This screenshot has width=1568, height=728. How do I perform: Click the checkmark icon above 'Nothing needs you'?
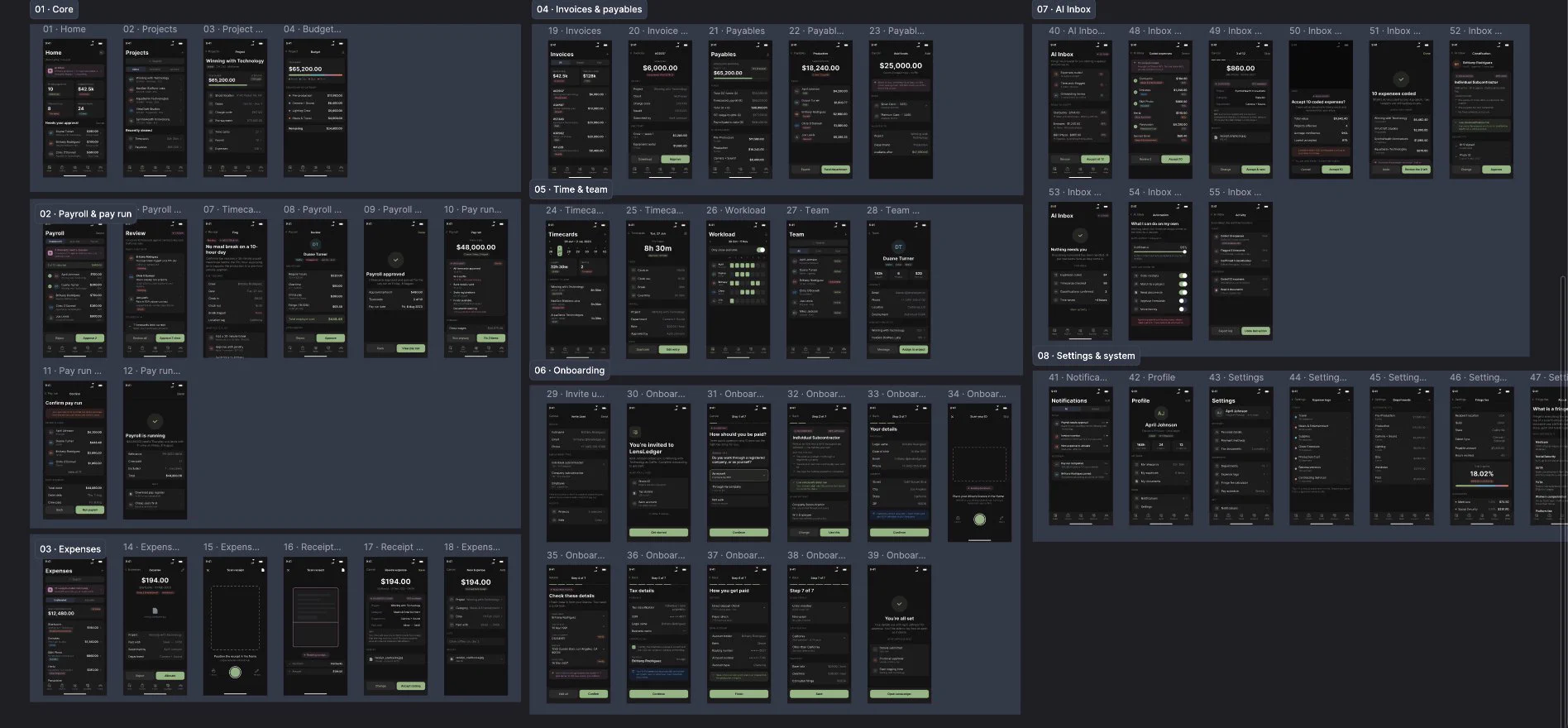click(1080, 236)
